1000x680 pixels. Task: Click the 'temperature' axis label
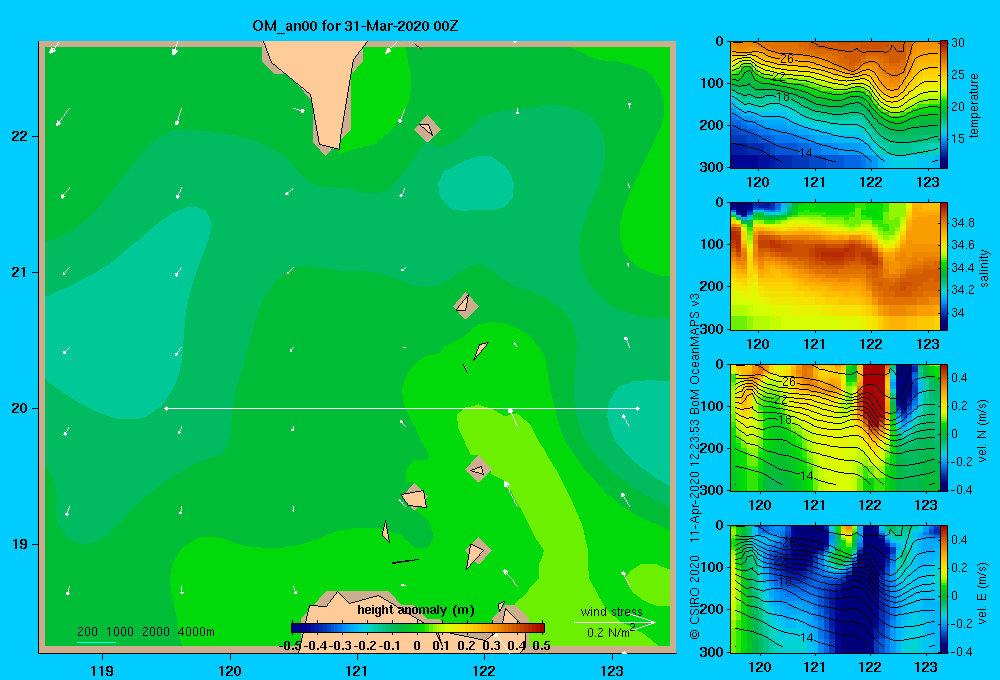click(974, 105)
